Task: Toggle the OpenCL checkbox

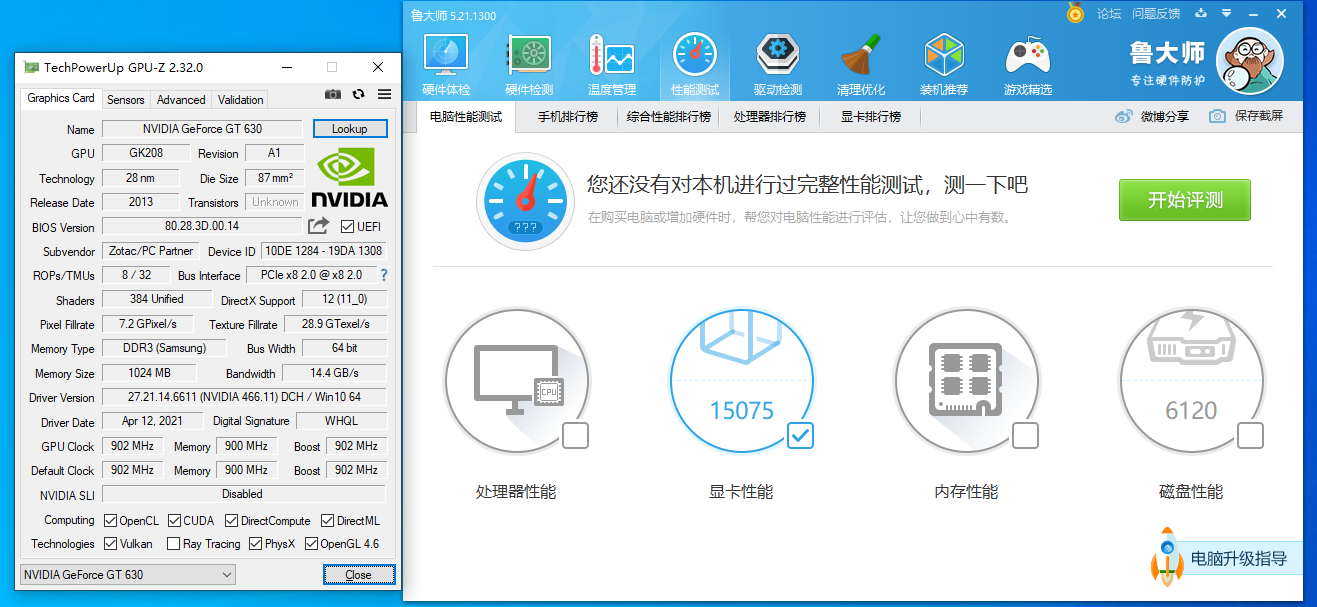Action: (x=110, y=520)
